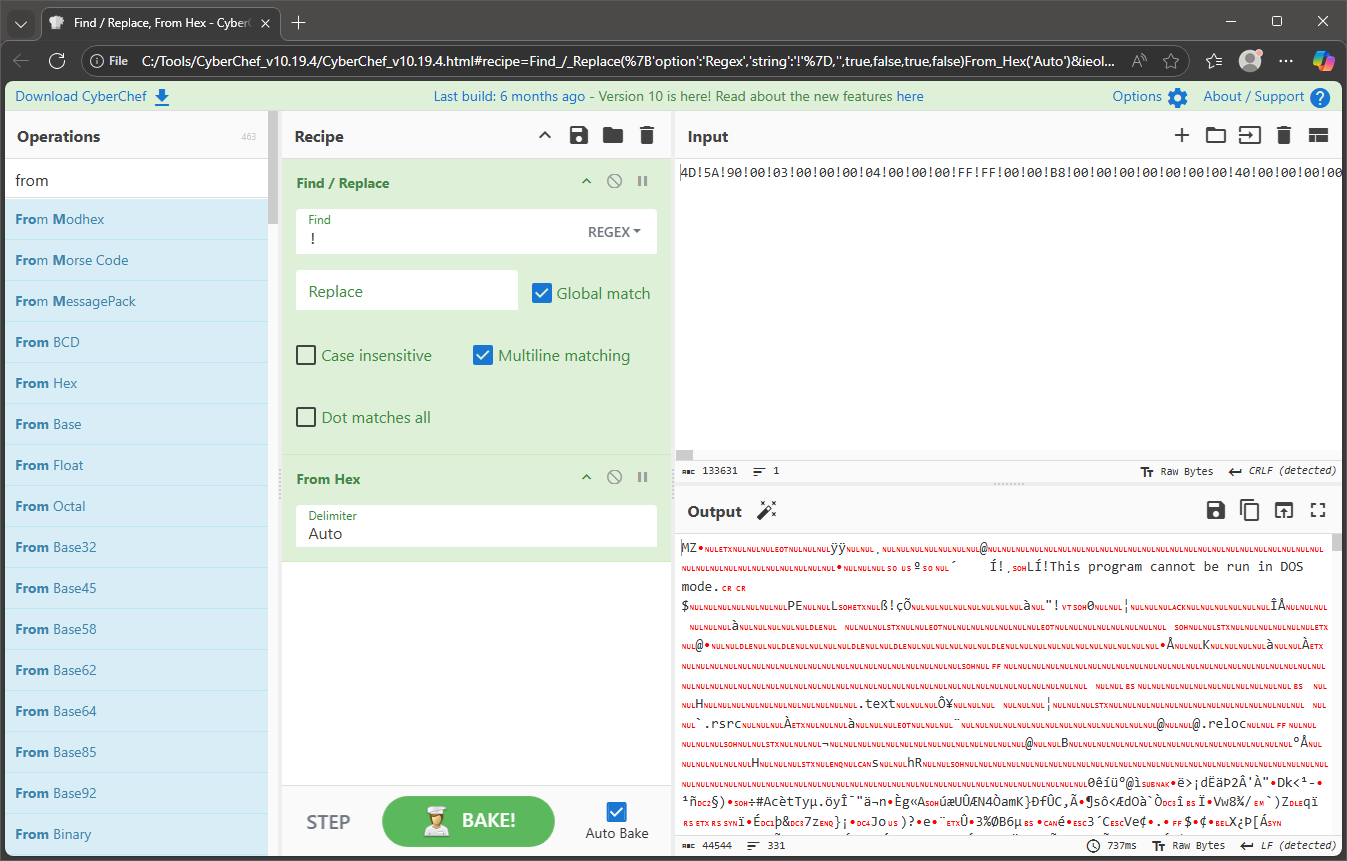Uncheck the Global match checkbox
The height and width of the screenshot is (861, 1347).
click(542, 293)
